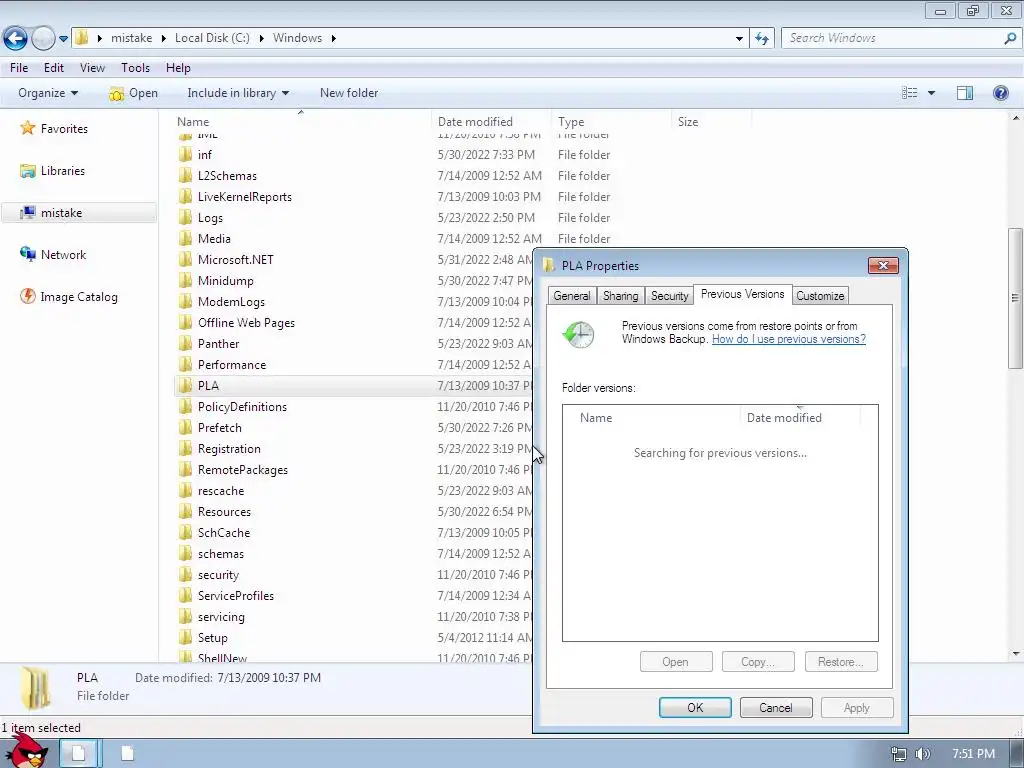Click the folder icon in the address bar
This screenshot has width=1024, height=768.
pos(82,38)
